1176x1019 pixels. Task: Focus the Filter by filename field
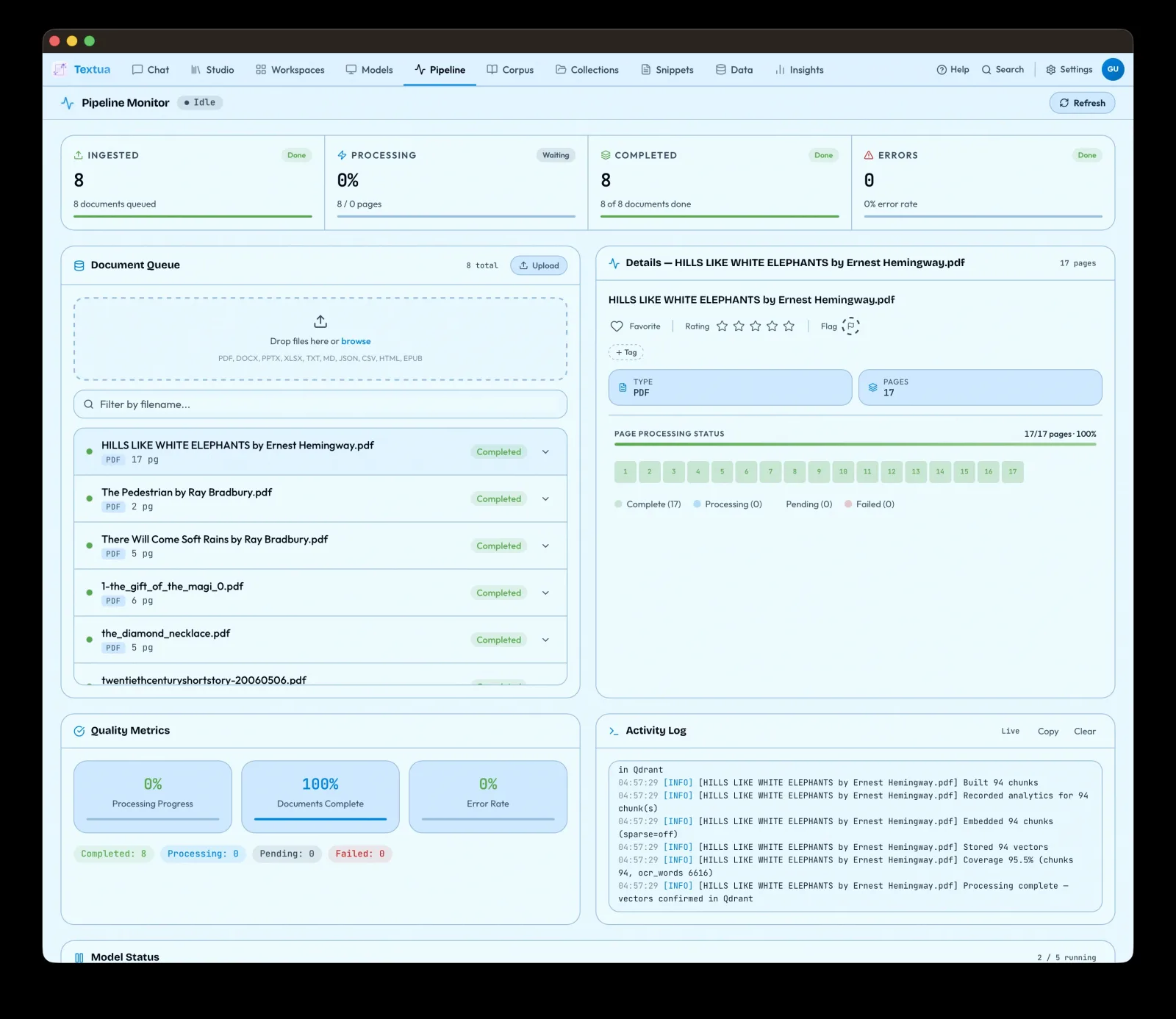[x=320, y=404]
